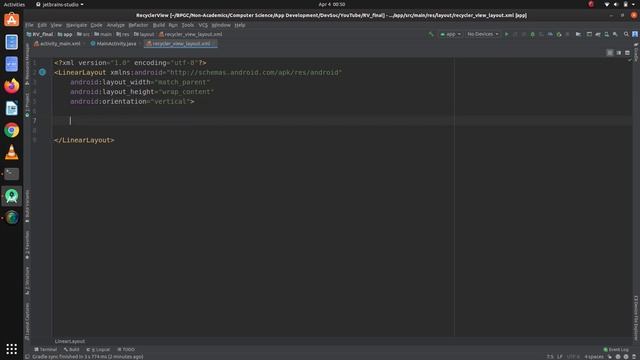Open Favorites side panel
Screen dimensions: 640x360
27,245
